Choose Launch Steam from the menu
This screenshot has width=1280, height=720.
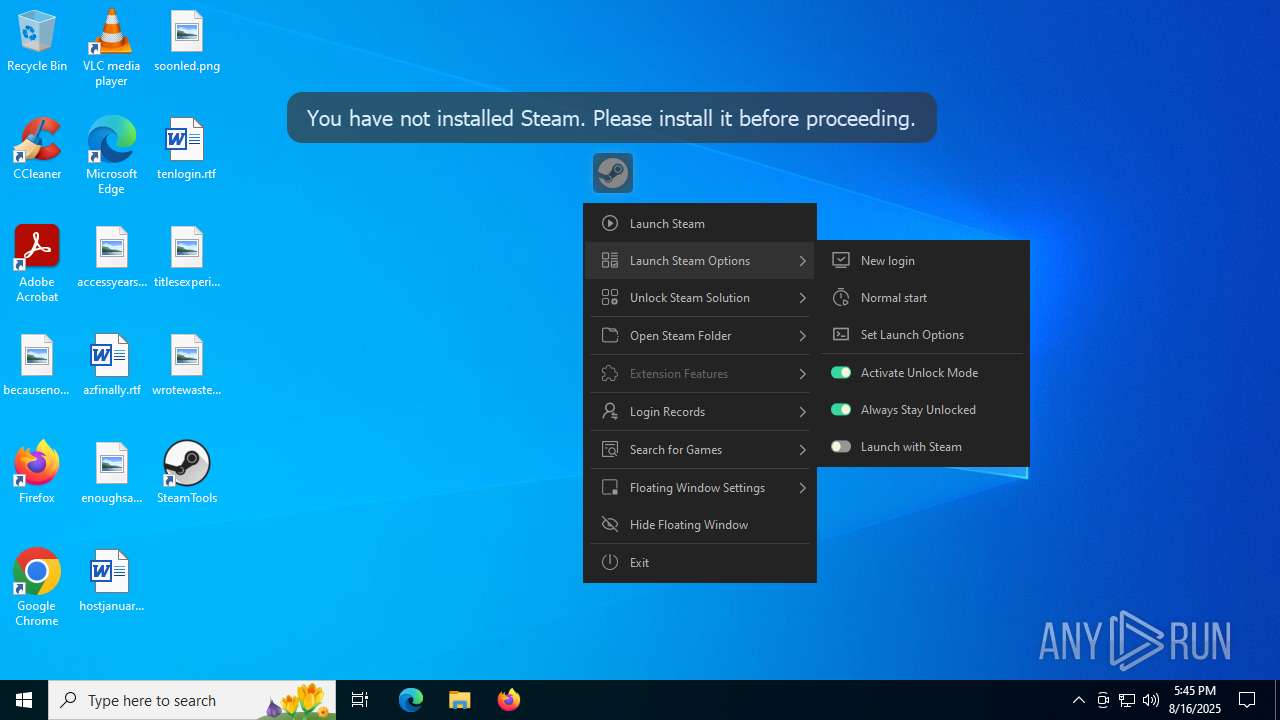700,223
